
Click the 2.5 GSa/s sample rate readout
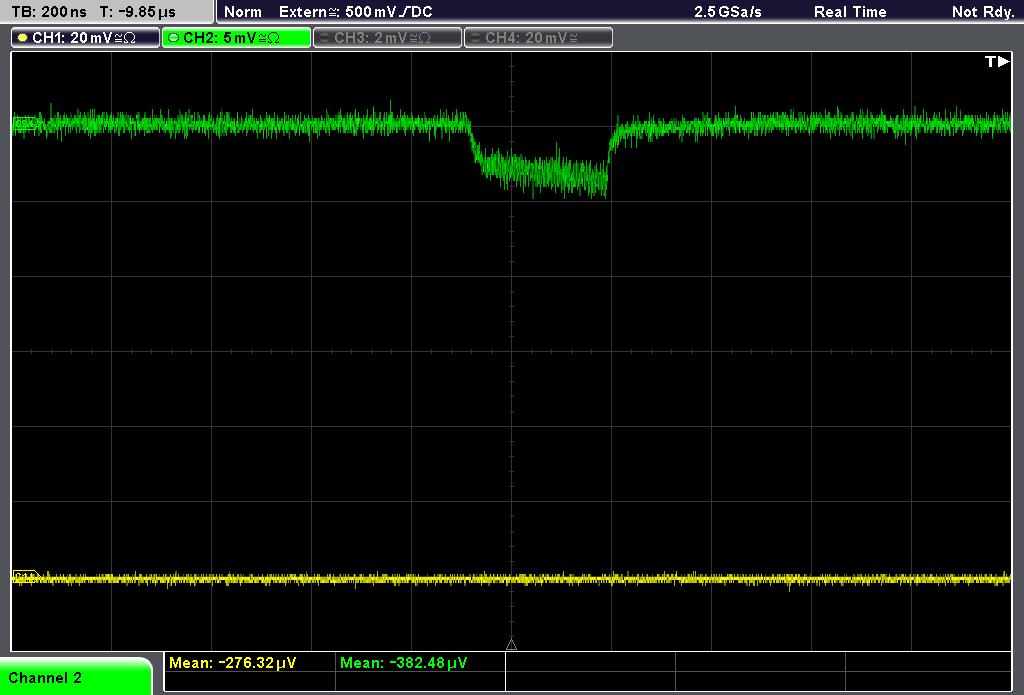click(728, 12)
